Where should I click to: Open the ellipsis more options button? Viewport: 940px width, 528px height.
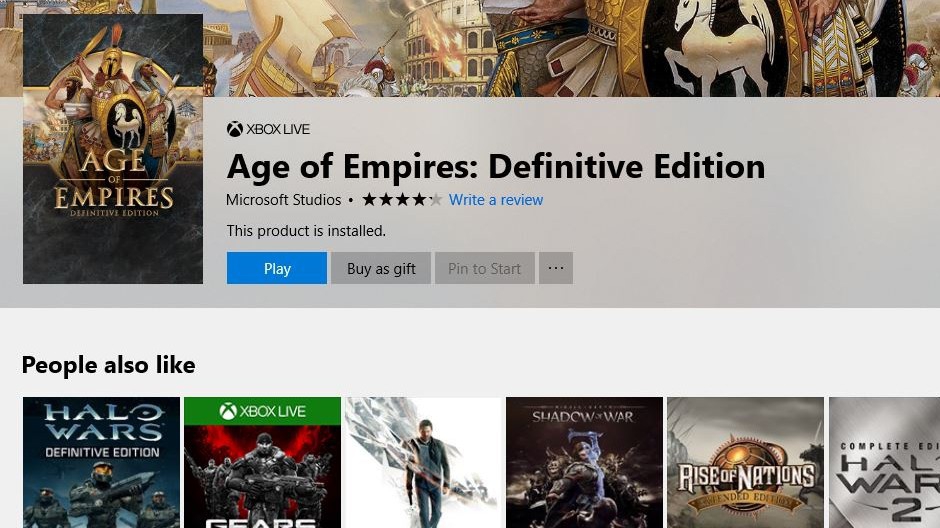556,268
